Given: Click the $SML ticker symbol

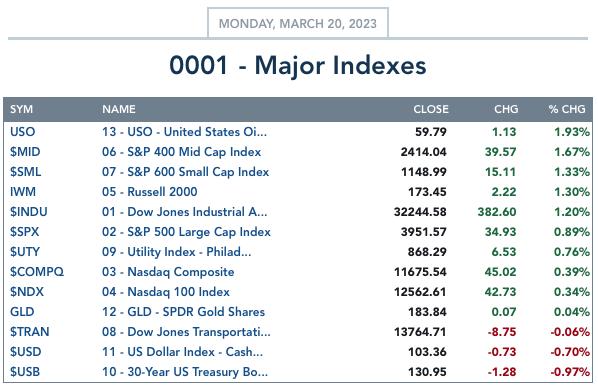Looking at the screenshot, I should [x=25, y=172].
